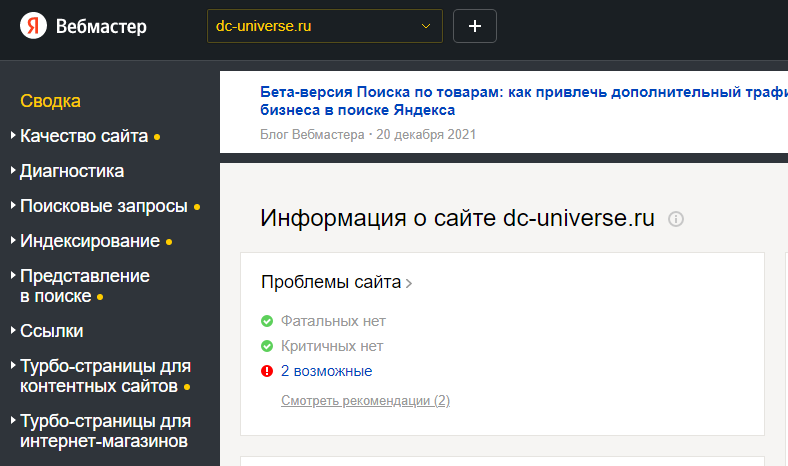The image size is (788, 466).
Task: Go to 'Поисковые запросы' menu item
Action: [104, 206]
